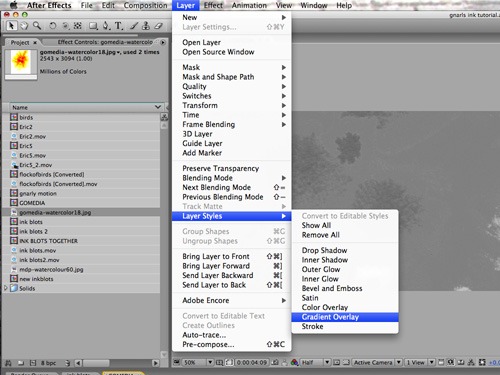
Task: Open the 1 View layout dropdown
Action: 419,362
